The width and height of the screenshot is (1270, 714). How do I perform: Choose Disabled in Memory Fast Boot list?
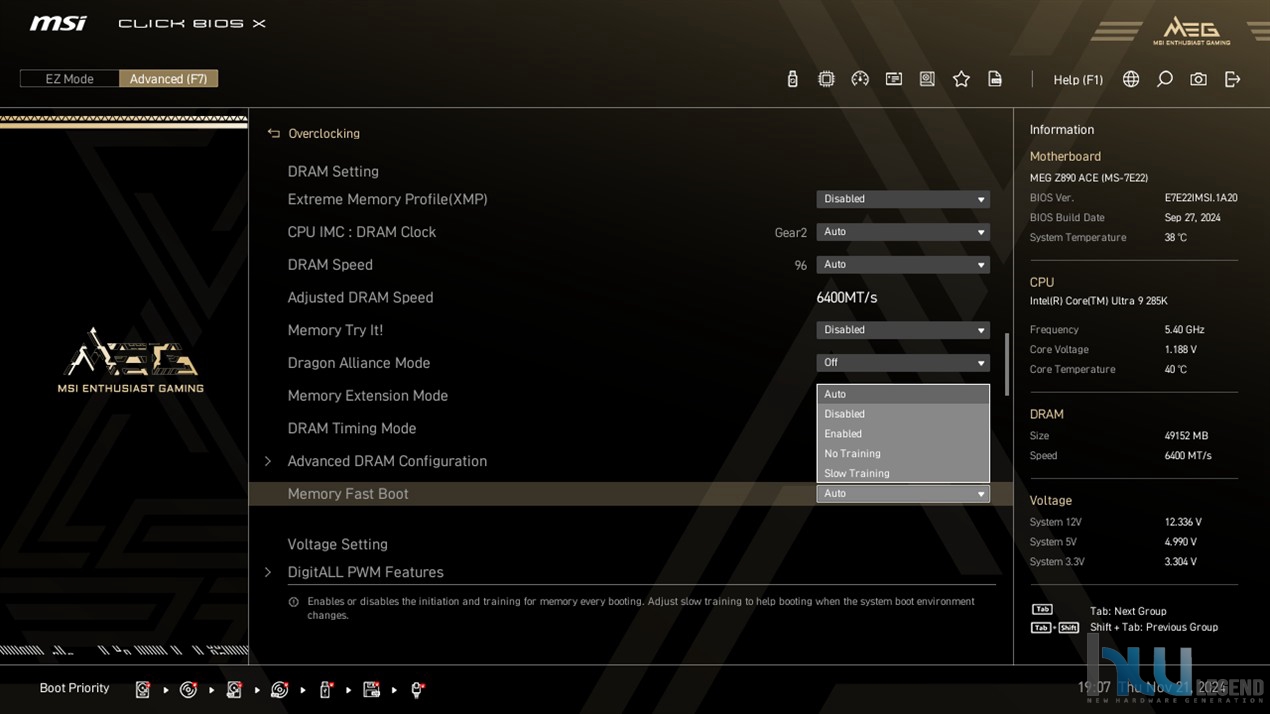click(x=903, y=414)
